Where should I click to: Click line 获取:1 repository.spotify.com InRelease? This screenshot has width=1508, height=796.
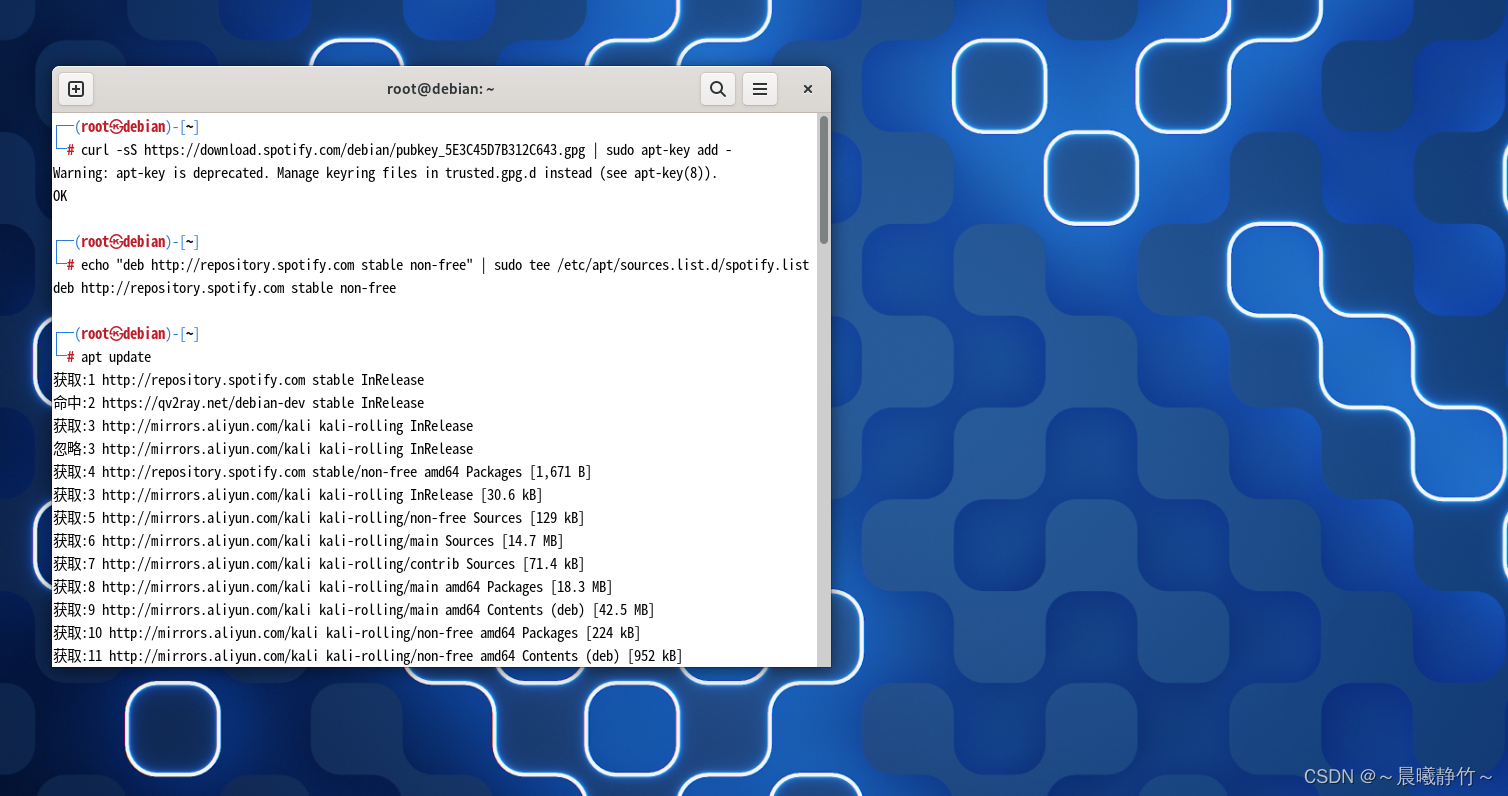click(238, 380)
